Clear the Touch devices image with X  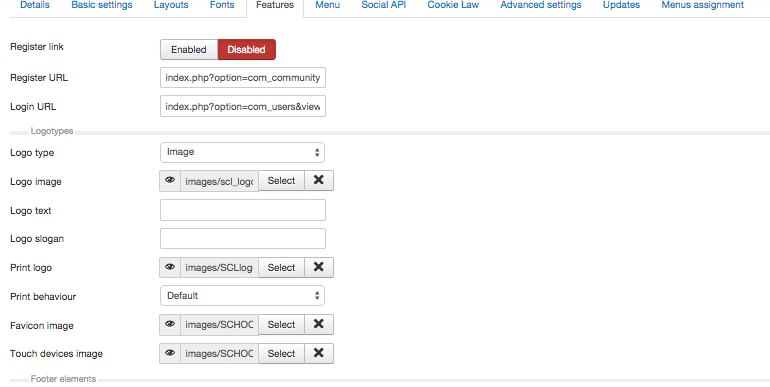(x=319, y=354)
